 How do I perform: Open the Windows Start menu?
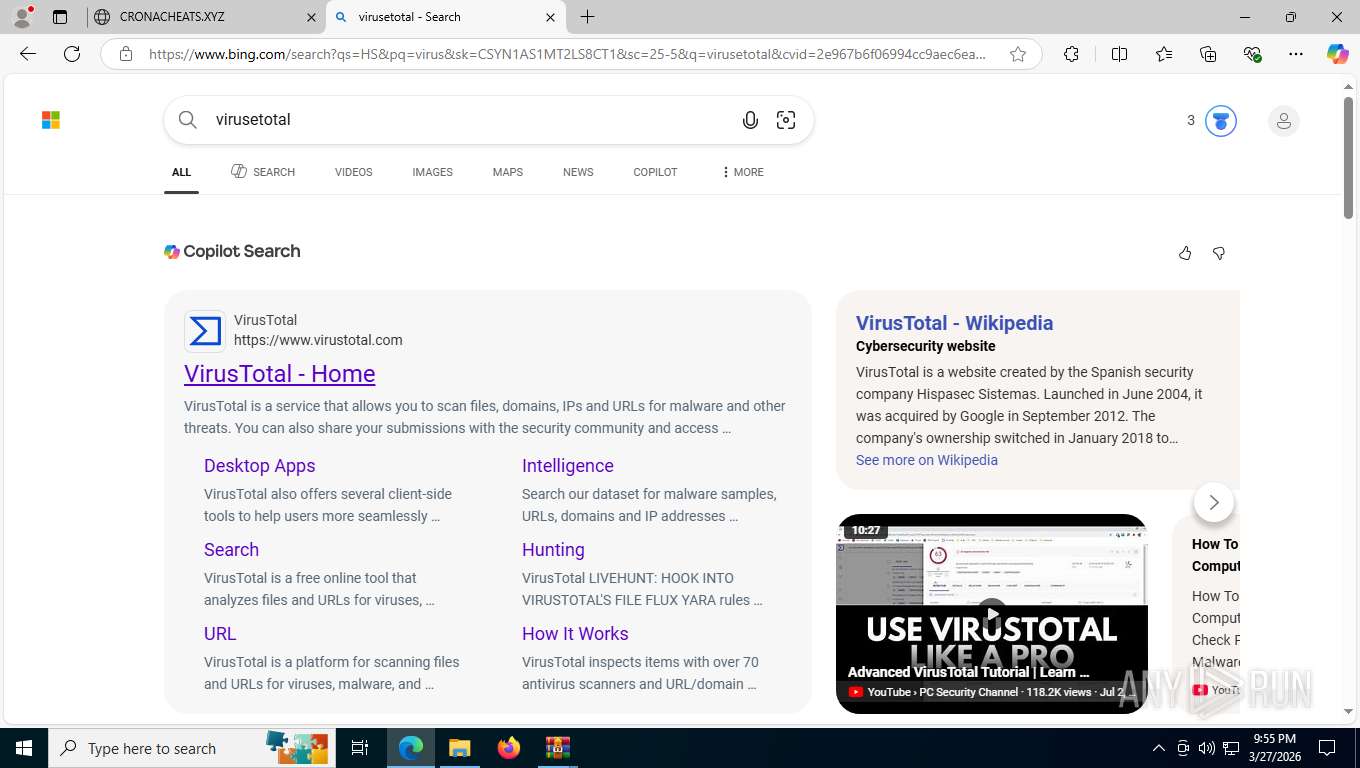click(24, 748)
